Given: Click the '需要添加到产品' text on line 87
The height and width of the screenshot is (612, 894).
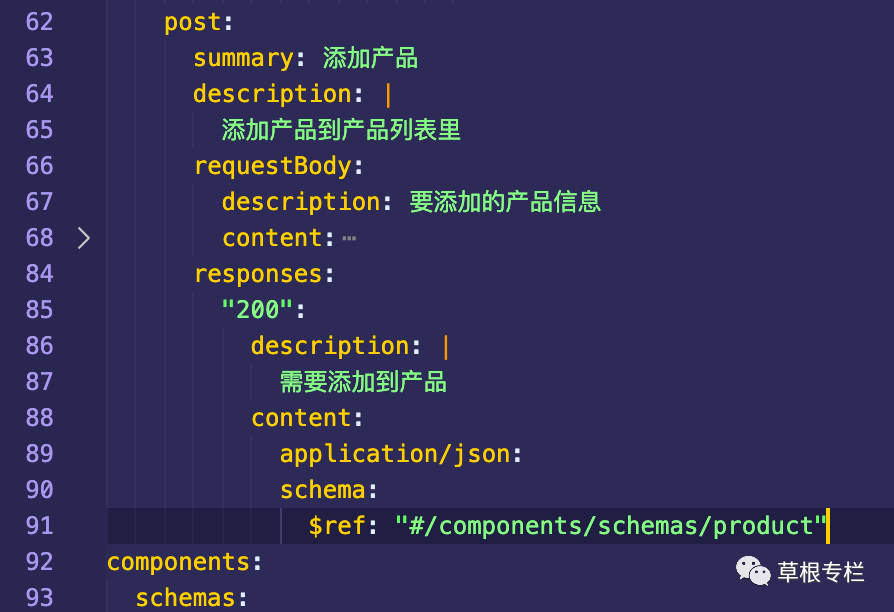Looking at the screenshot, I should click(x=363, y=382).
